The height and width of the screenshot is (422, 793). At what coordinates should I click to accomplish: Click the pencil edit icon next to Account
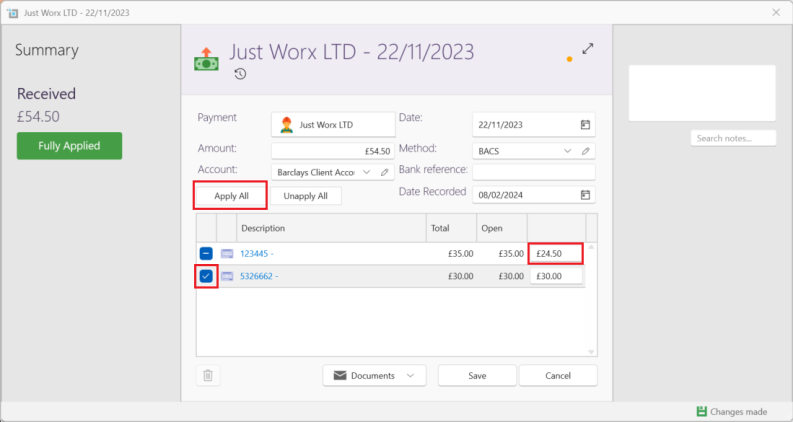[x=384, y=172]
